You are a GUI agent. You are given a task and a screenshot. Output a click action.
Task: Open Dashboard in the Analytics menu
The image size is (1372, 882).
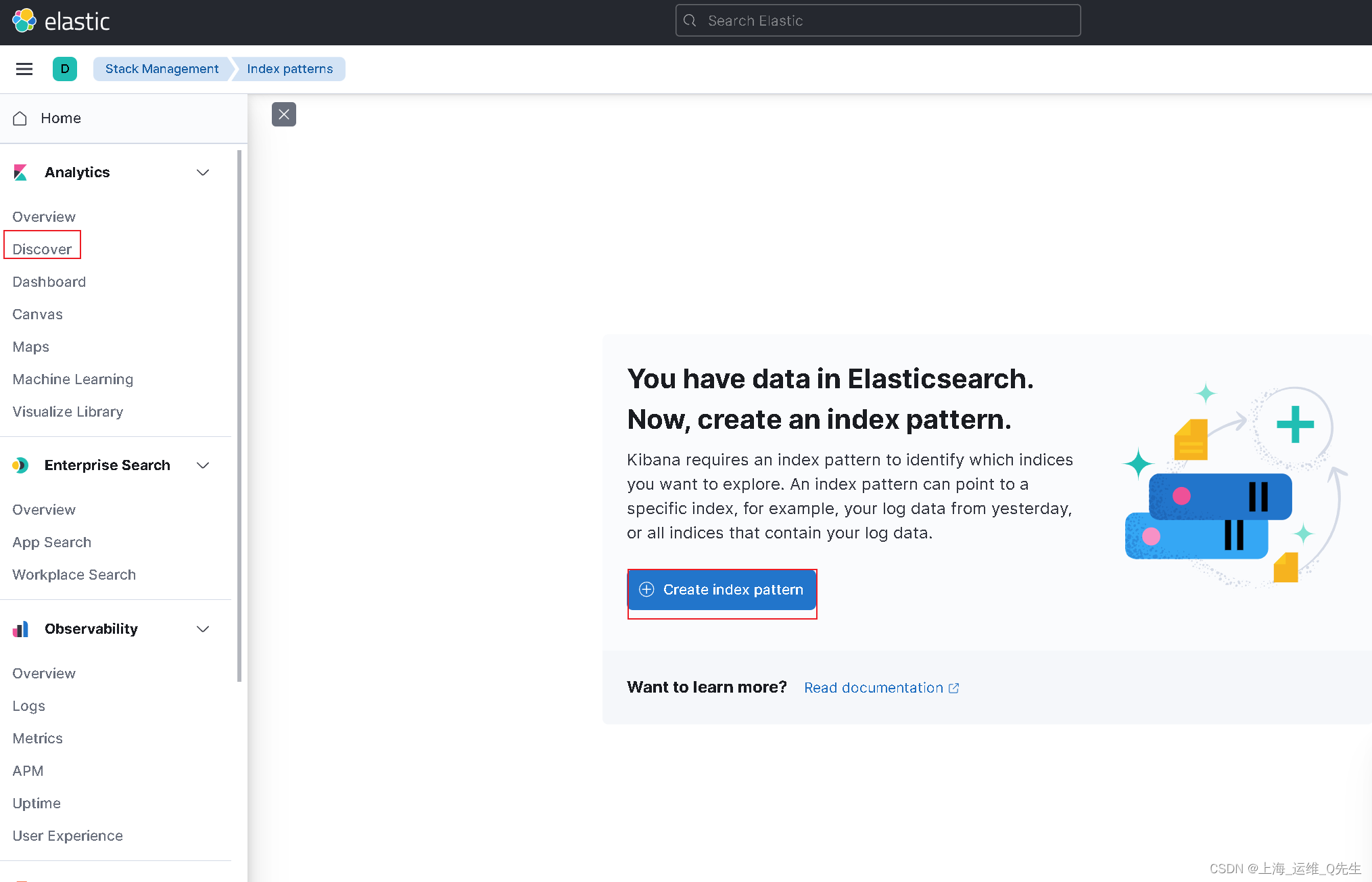tap(49, 281)
